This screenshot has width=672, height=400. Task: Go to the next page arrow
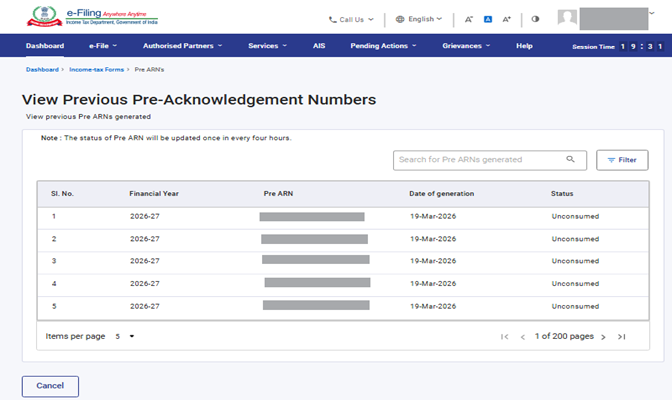click(x=603, y=337)
